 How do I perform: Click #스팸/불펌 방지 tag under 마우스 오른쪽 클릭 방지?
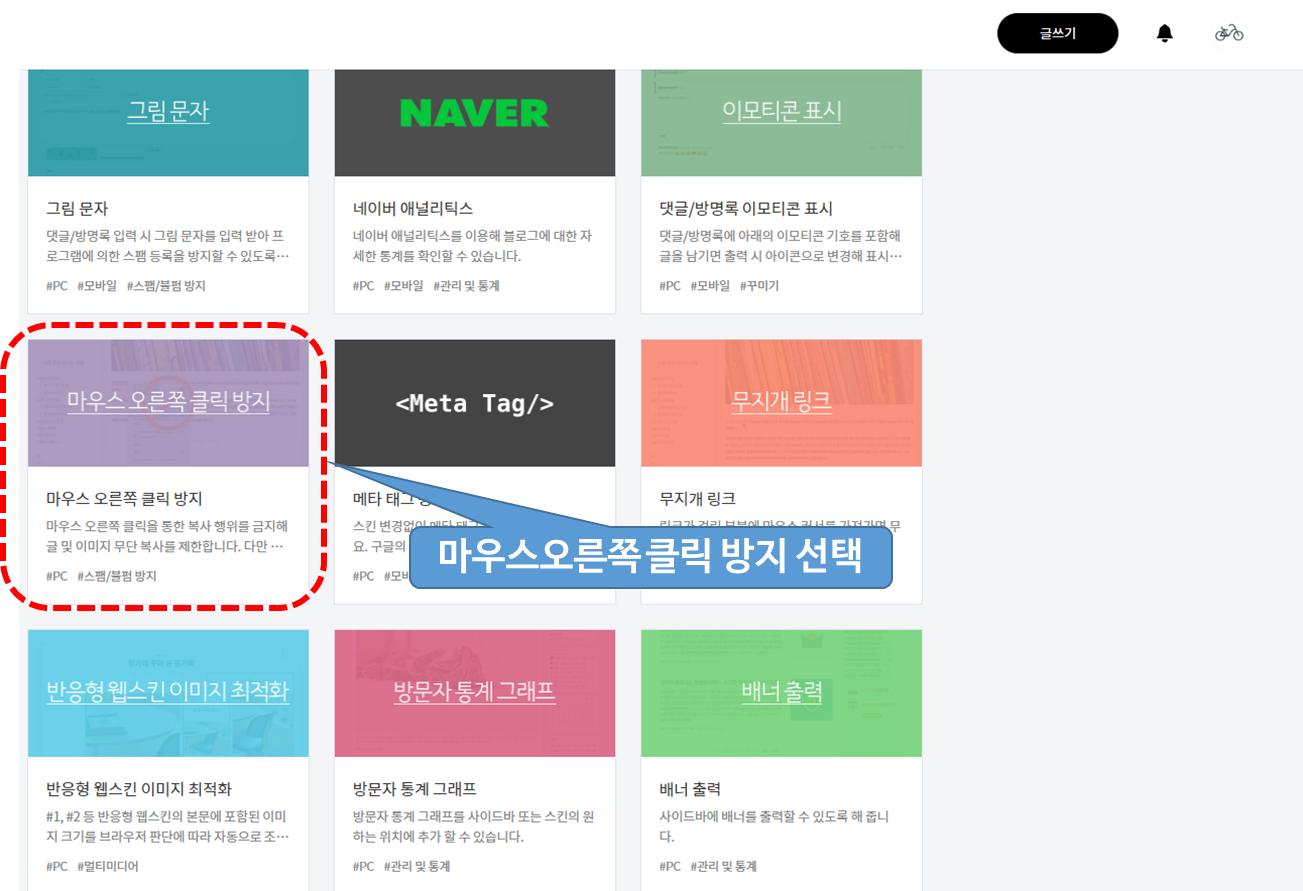117,576
